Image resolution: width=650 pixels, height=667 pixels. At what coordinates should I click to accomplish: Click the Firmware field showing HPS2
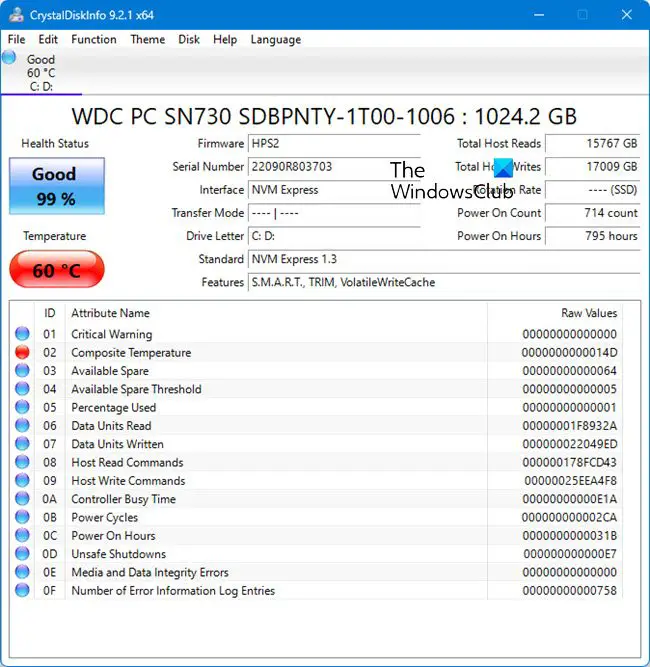(334, 143)
